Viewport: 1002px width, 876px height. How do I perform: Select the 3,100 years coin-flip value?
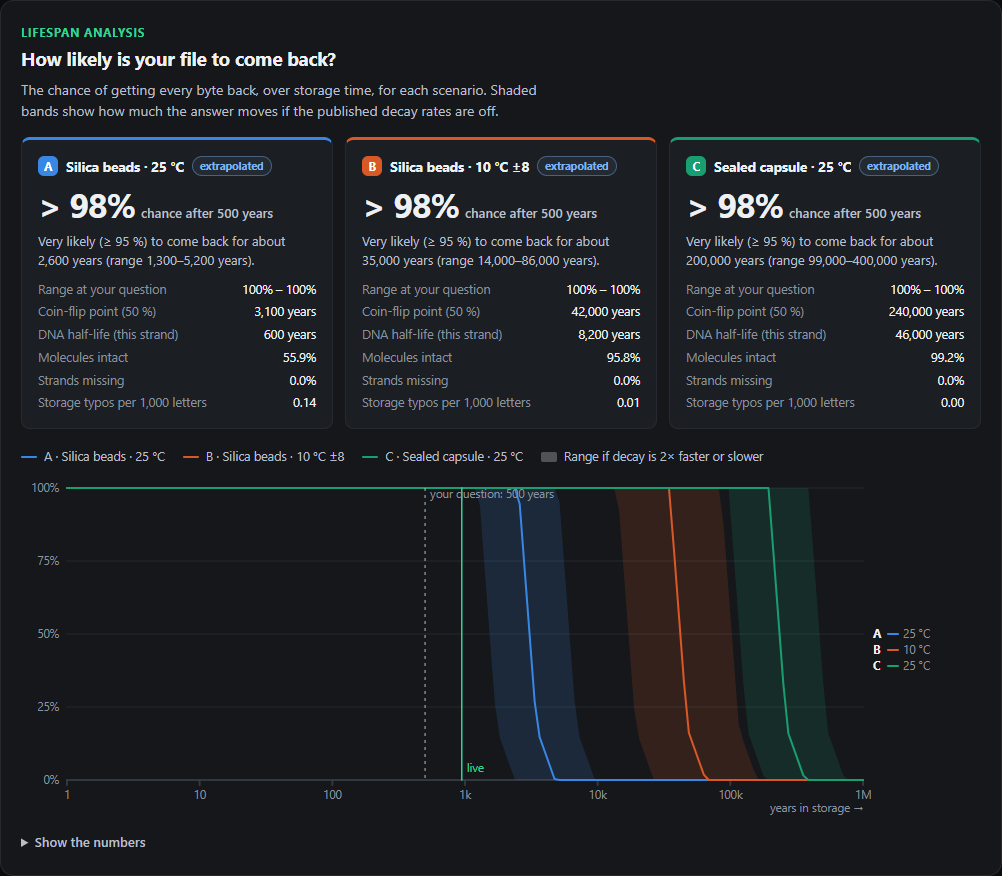pos(285,312)
